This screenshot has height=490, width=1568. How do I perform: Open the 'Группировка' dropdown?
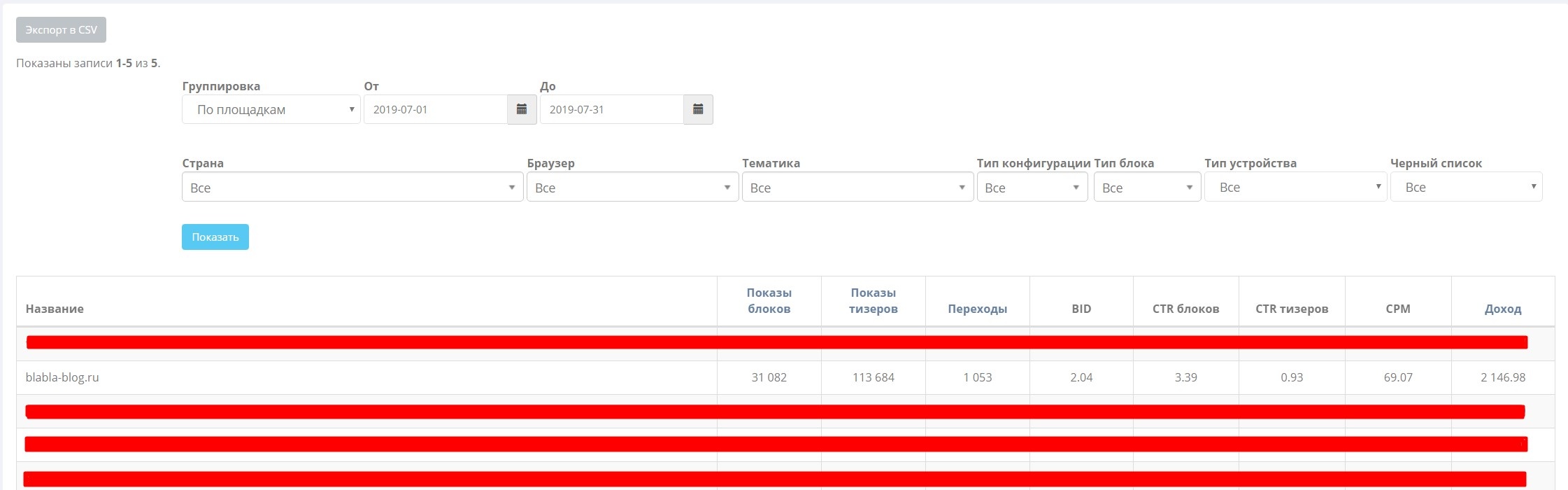(x=271, y=109)
